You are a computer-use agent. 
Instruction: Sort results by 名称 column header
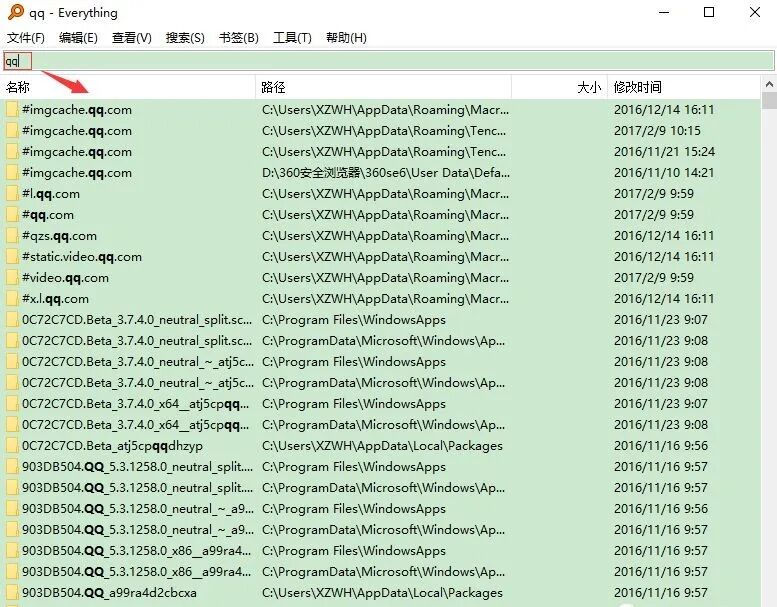129,87
